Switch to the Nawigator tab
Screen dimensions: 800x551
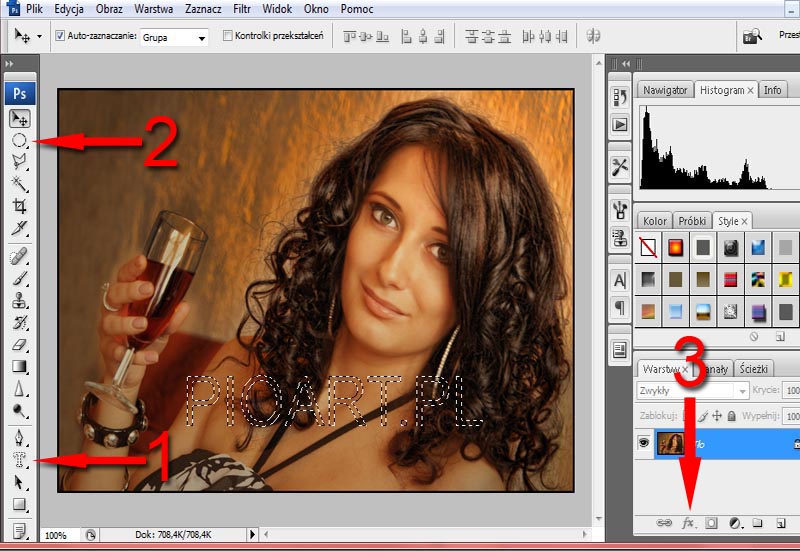click(665, 90)
